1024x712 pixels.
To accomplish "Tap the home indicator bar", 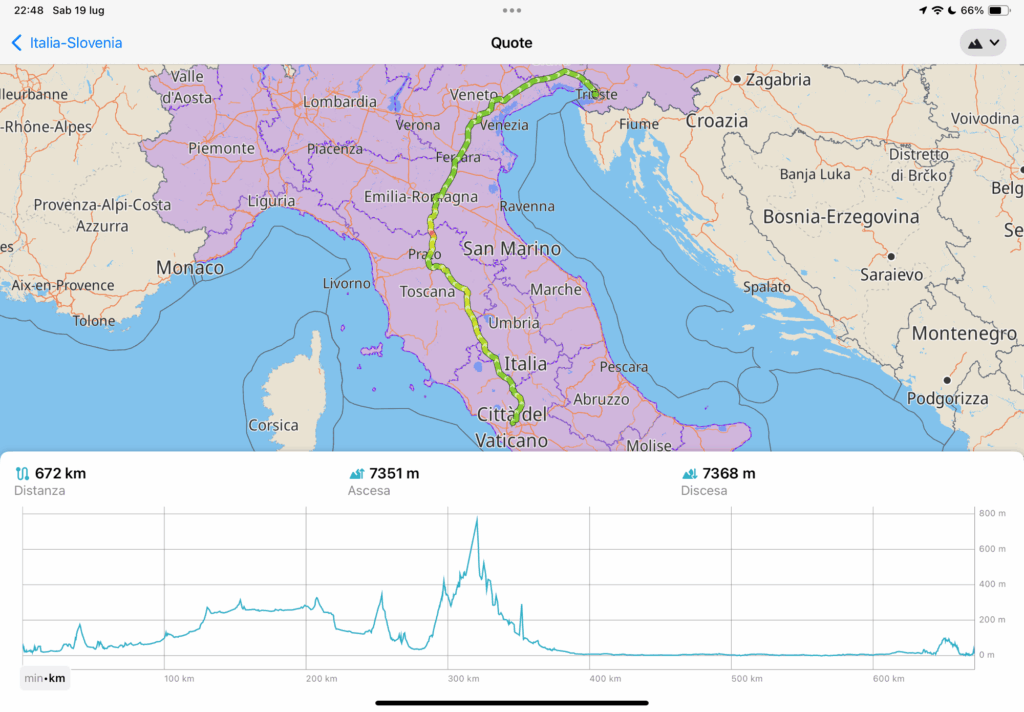I will pyautogui.click(x=512, y=704).
